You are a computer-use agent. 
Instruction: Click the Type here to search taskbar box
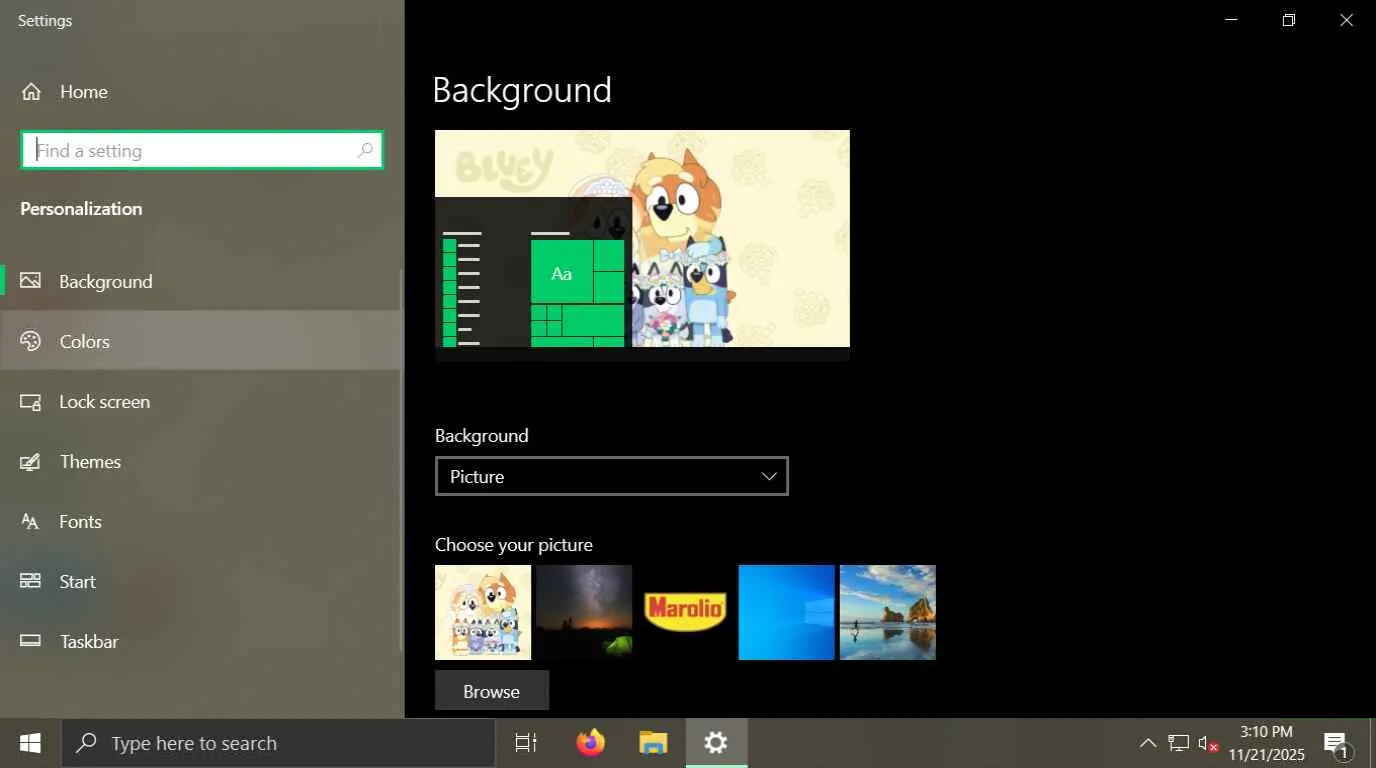(278, 743)
